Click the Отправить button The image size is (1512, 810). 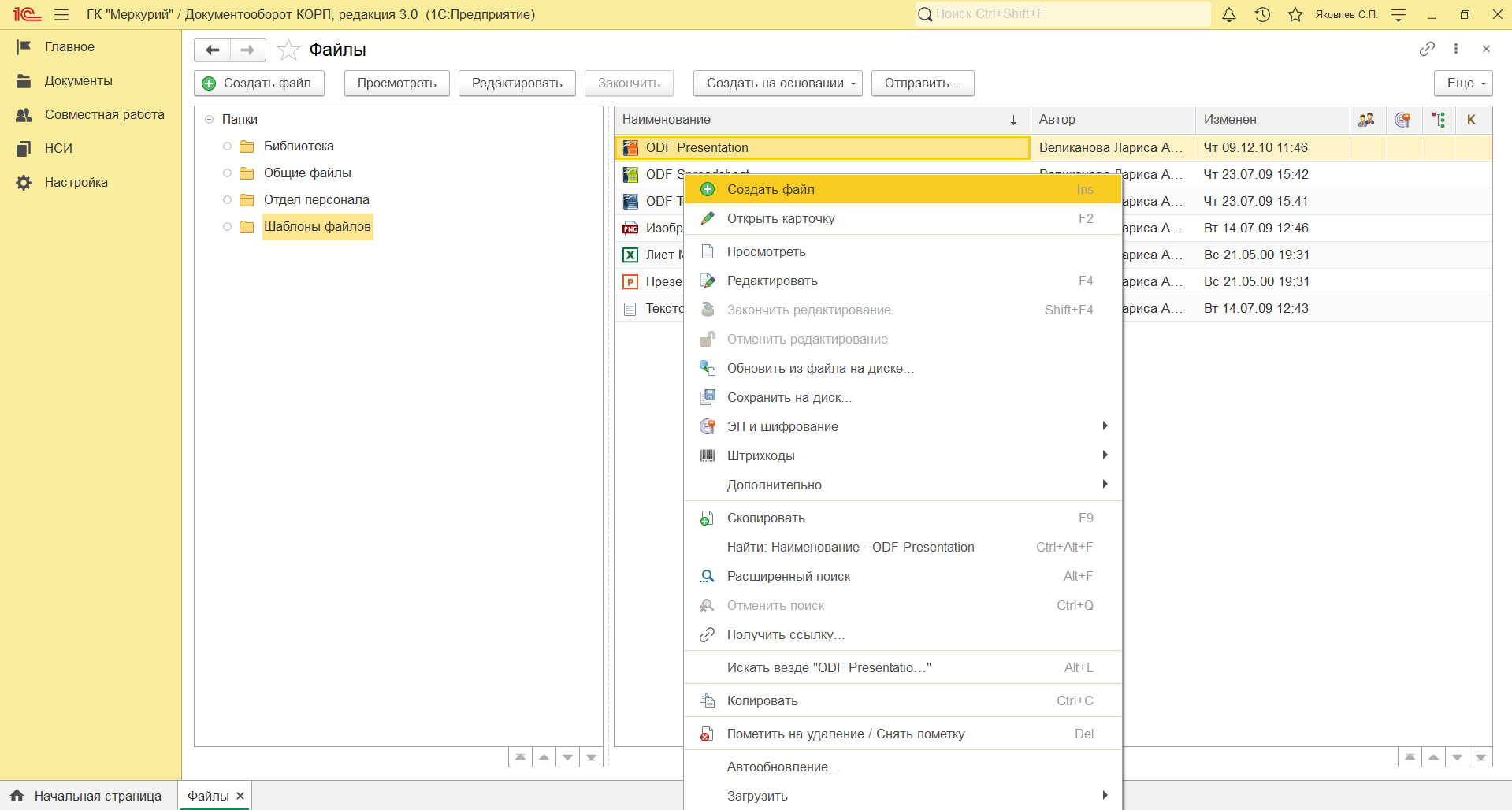923,84
